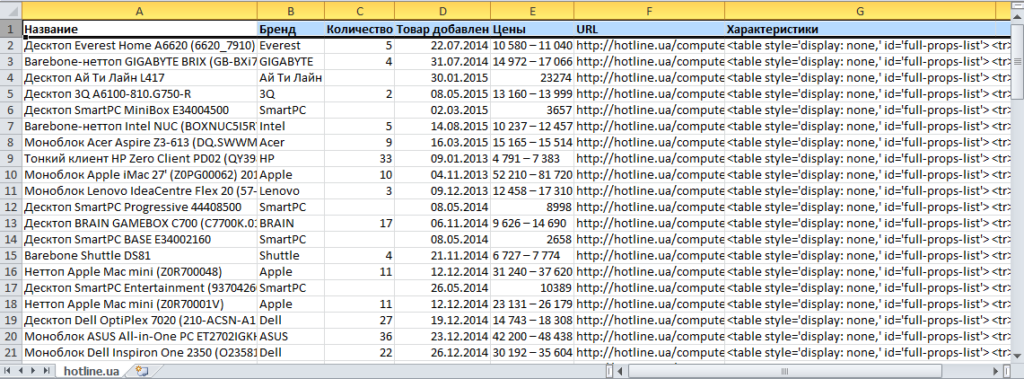
Task: Select column E header
Action: pyautogui.click(x=532, y=10)
